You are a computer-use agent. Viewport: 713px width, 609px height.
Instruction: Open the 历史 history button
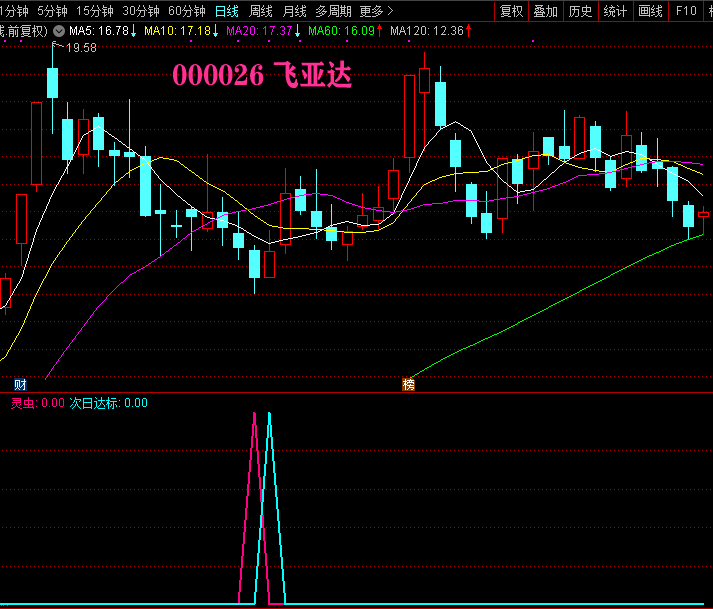click(x=581, y=11)
